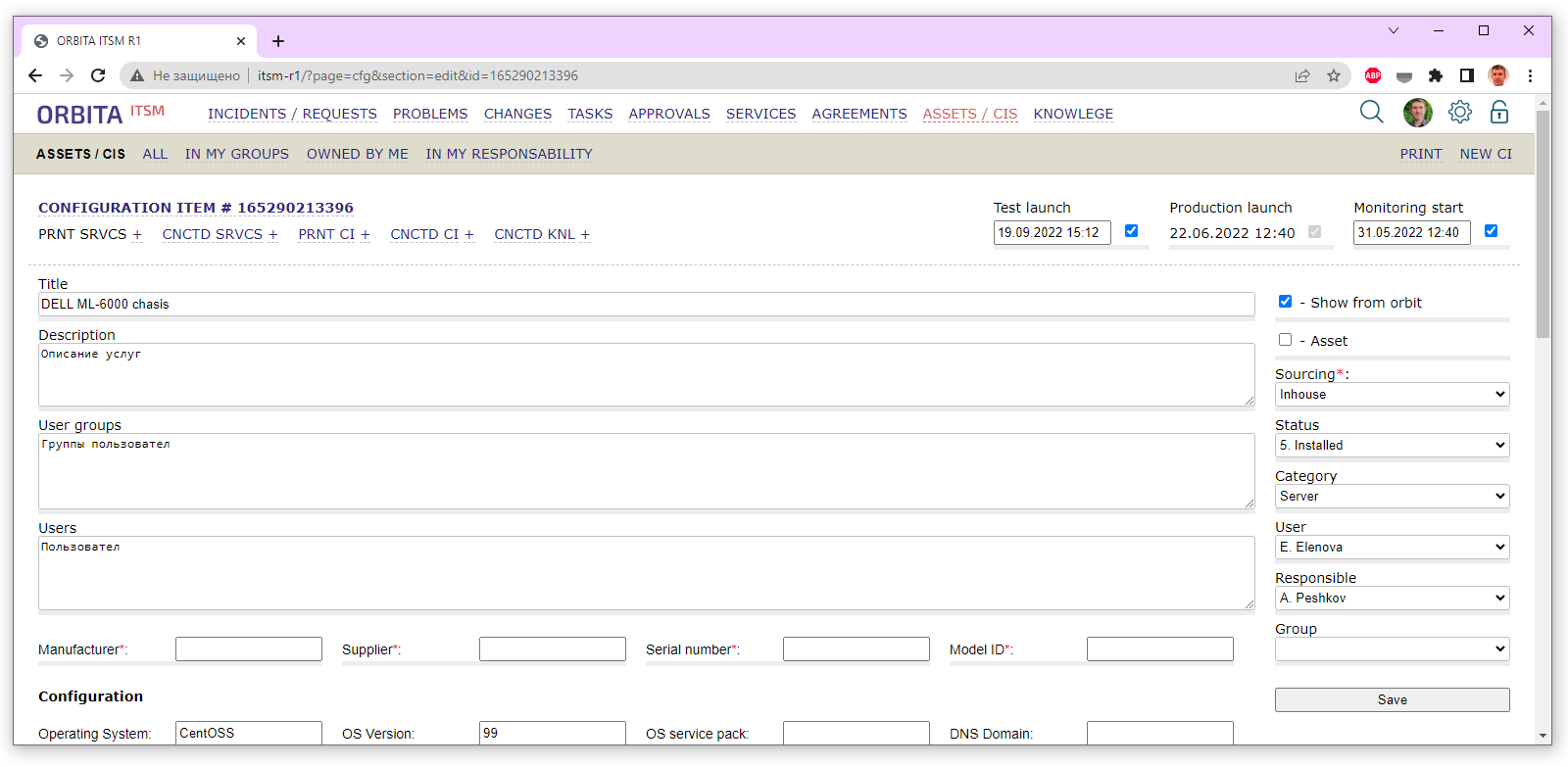1568x767 pixels.
Task: Open browser extensions puzzle icon
Action: coord(1436,75)
